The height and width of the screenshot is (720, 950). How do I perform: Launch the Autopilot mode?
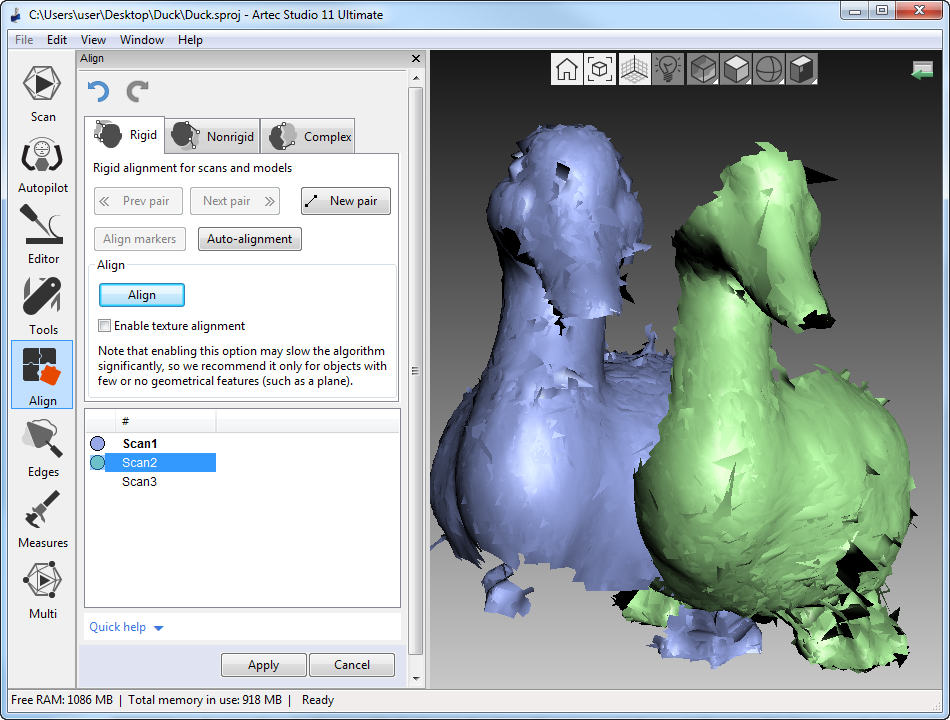point(42,165)
